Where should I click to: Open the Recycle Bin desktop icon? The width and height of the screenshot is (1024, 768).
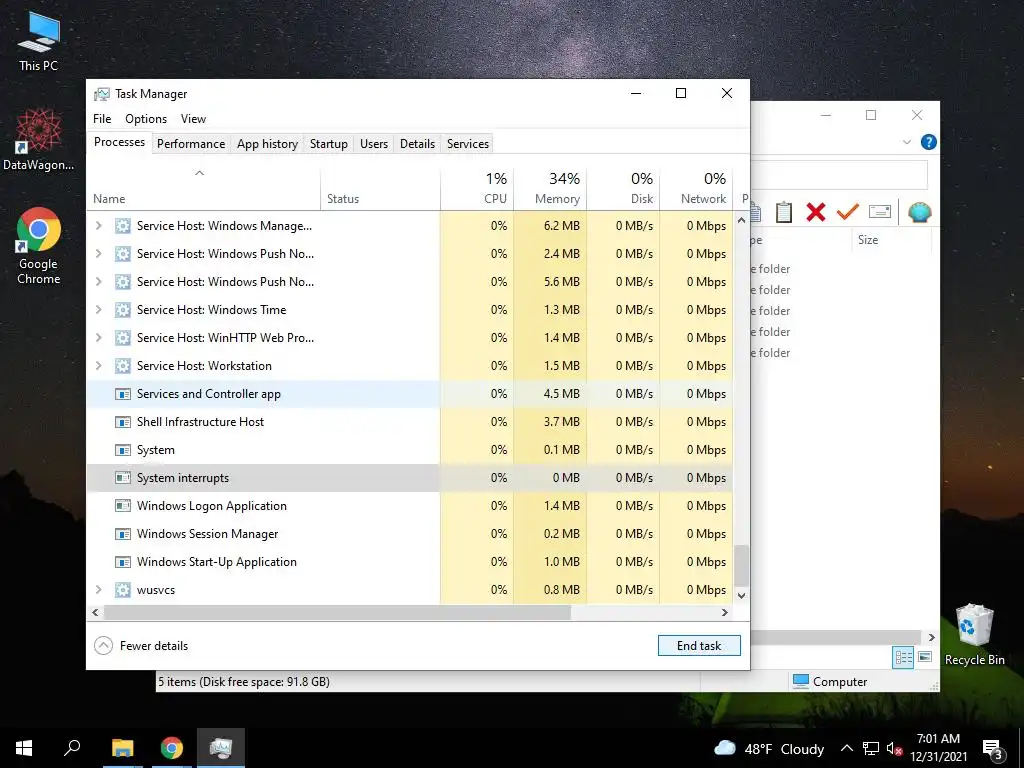pos(974,635)
